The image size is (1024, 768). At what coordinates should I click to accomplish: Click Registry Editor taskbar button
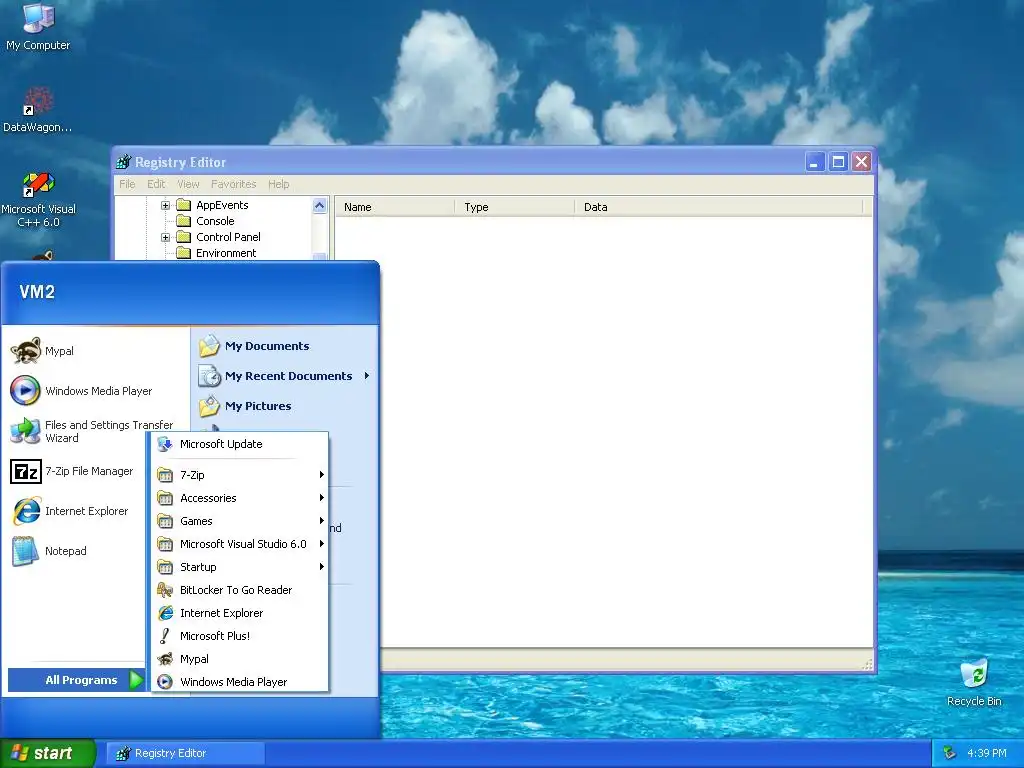(185, 753)
